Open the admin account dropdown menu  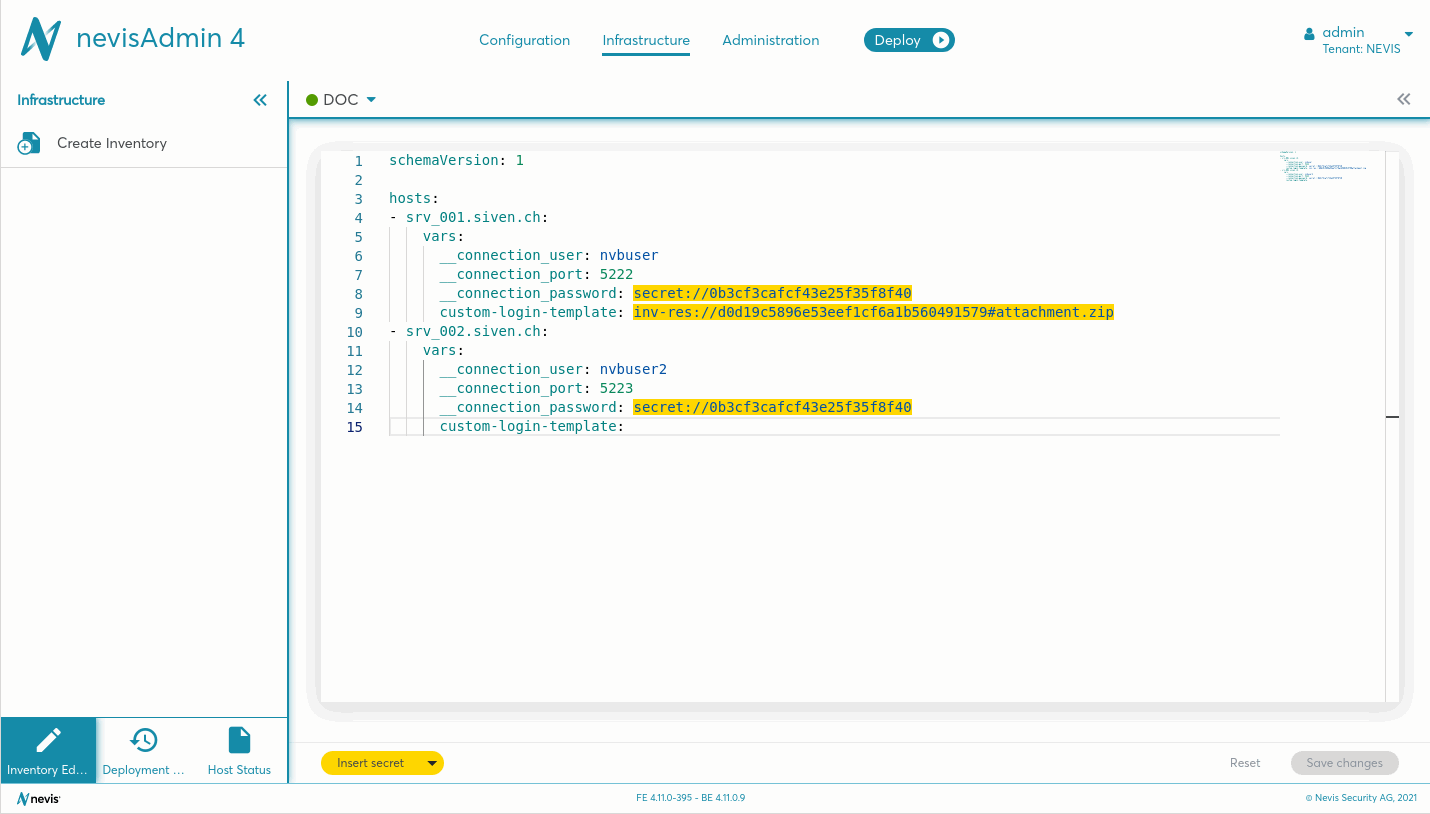click(1408, 33)
